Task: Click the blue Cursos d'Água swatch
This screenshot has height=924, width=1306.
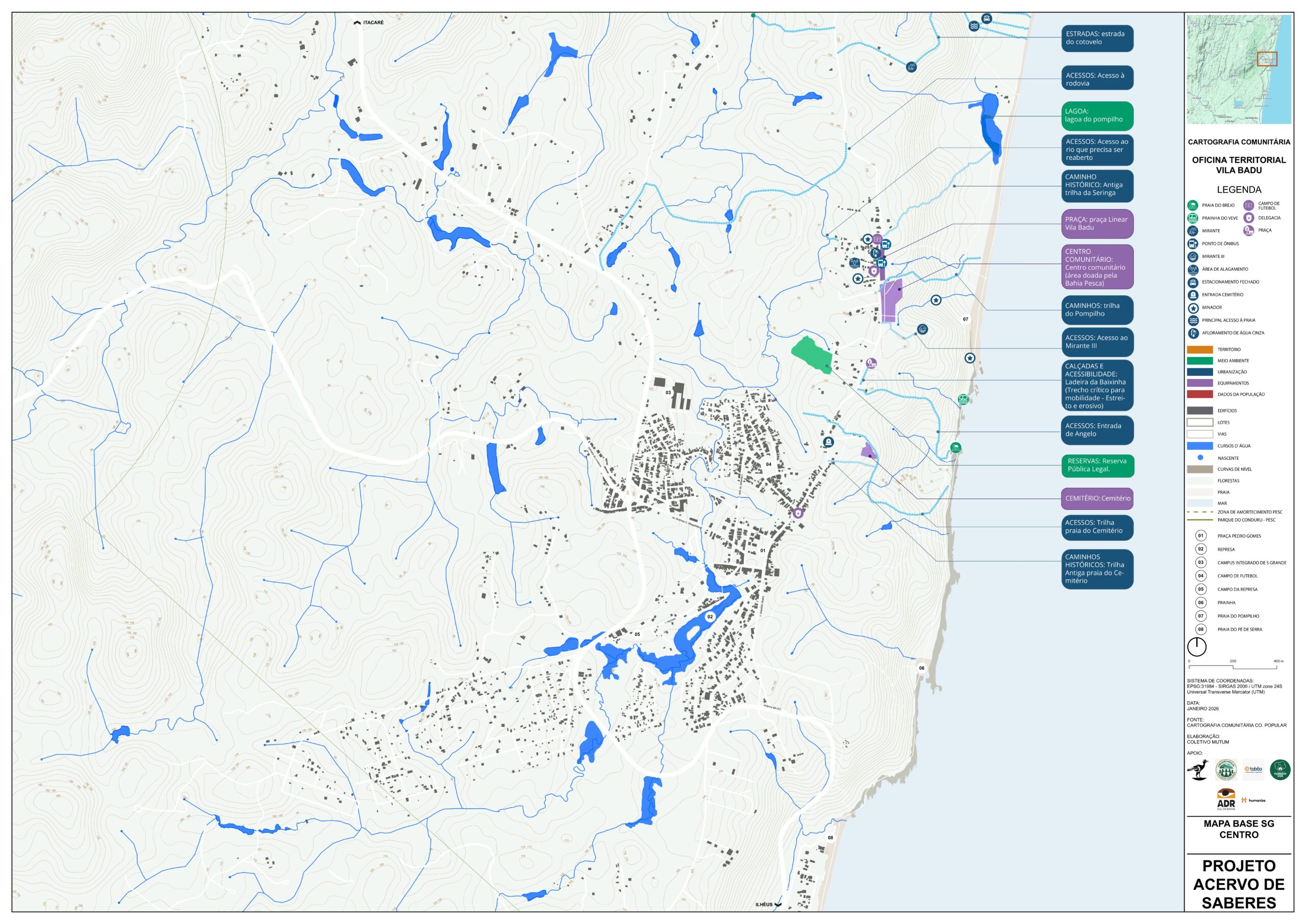Action: [x=1199, y=446]
